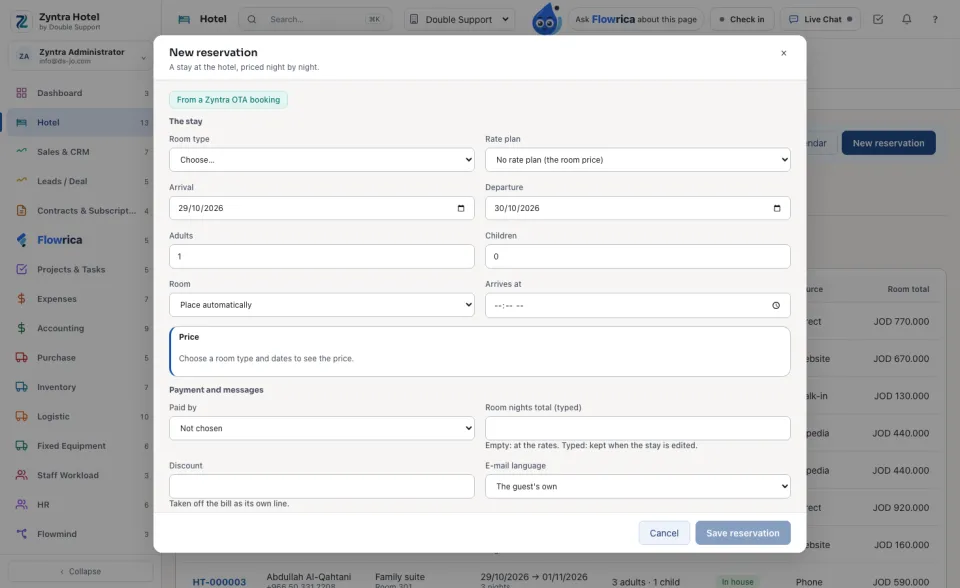Click the Cancel button
Viewport: 960px width, 588px height.
tap(664, 533)
